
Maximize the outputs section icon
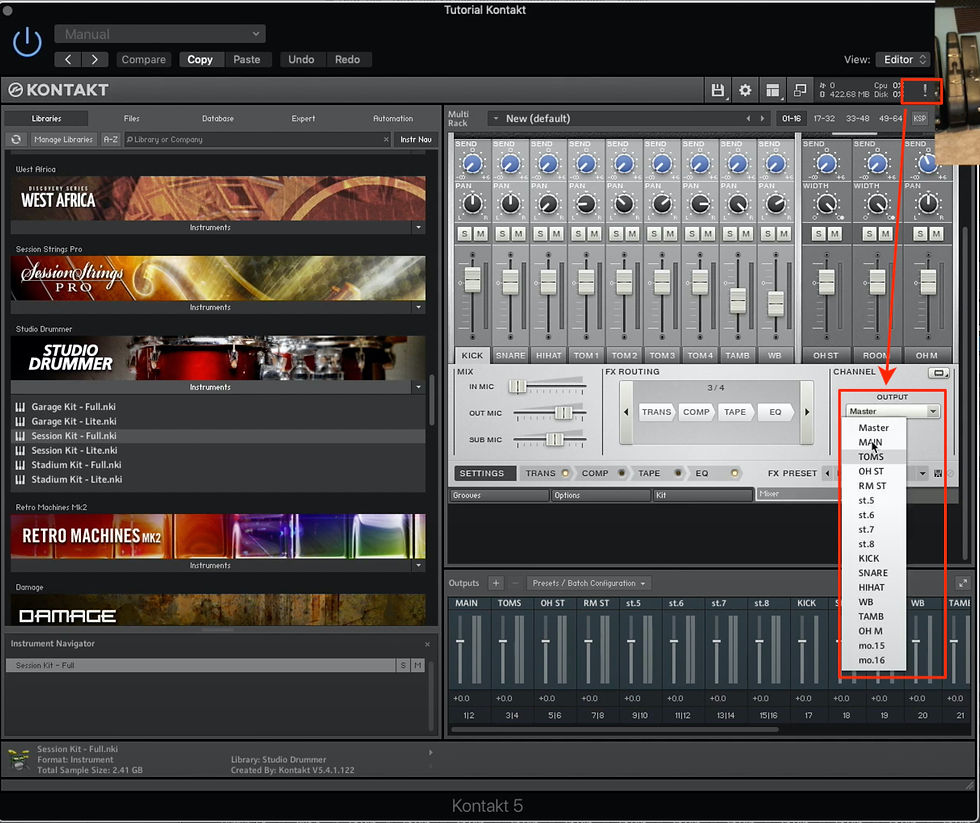click(962, 583)
